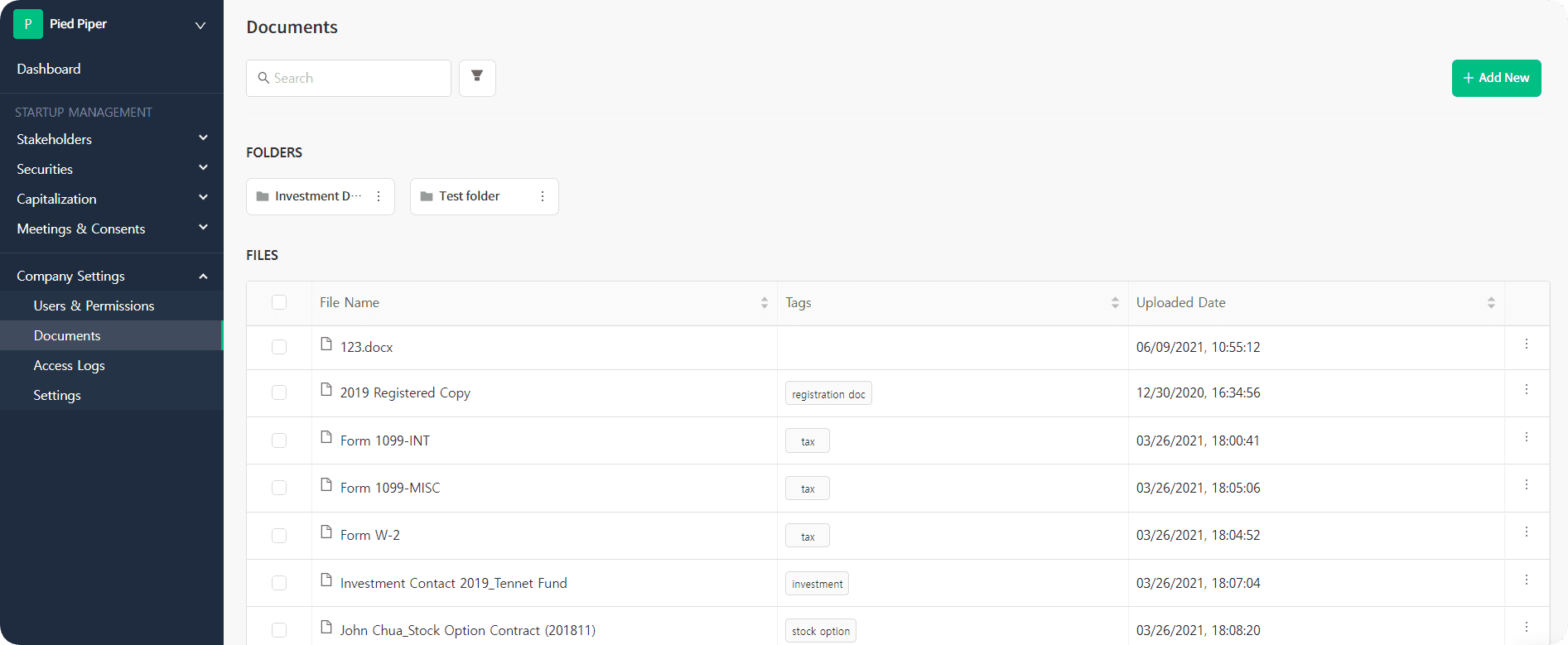The height and width of the screenshot is (645, 1568).
Task: Click file icon beside Form 1099-INT
Action: click(326, 437)
